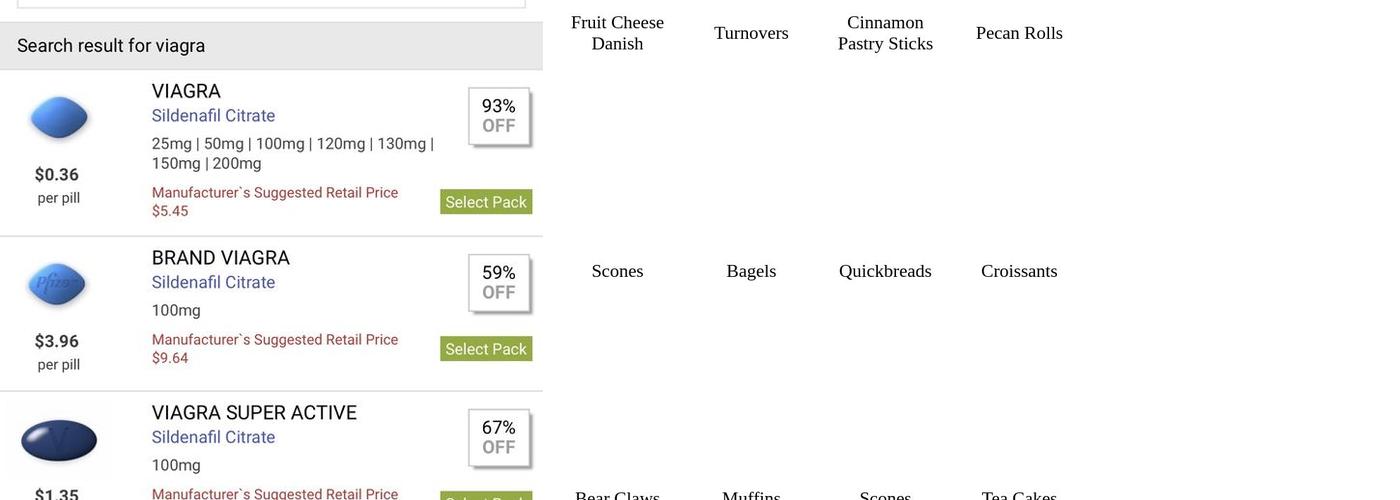
Task: Click the blue Viagra pill image
Action: pos(59,118)
